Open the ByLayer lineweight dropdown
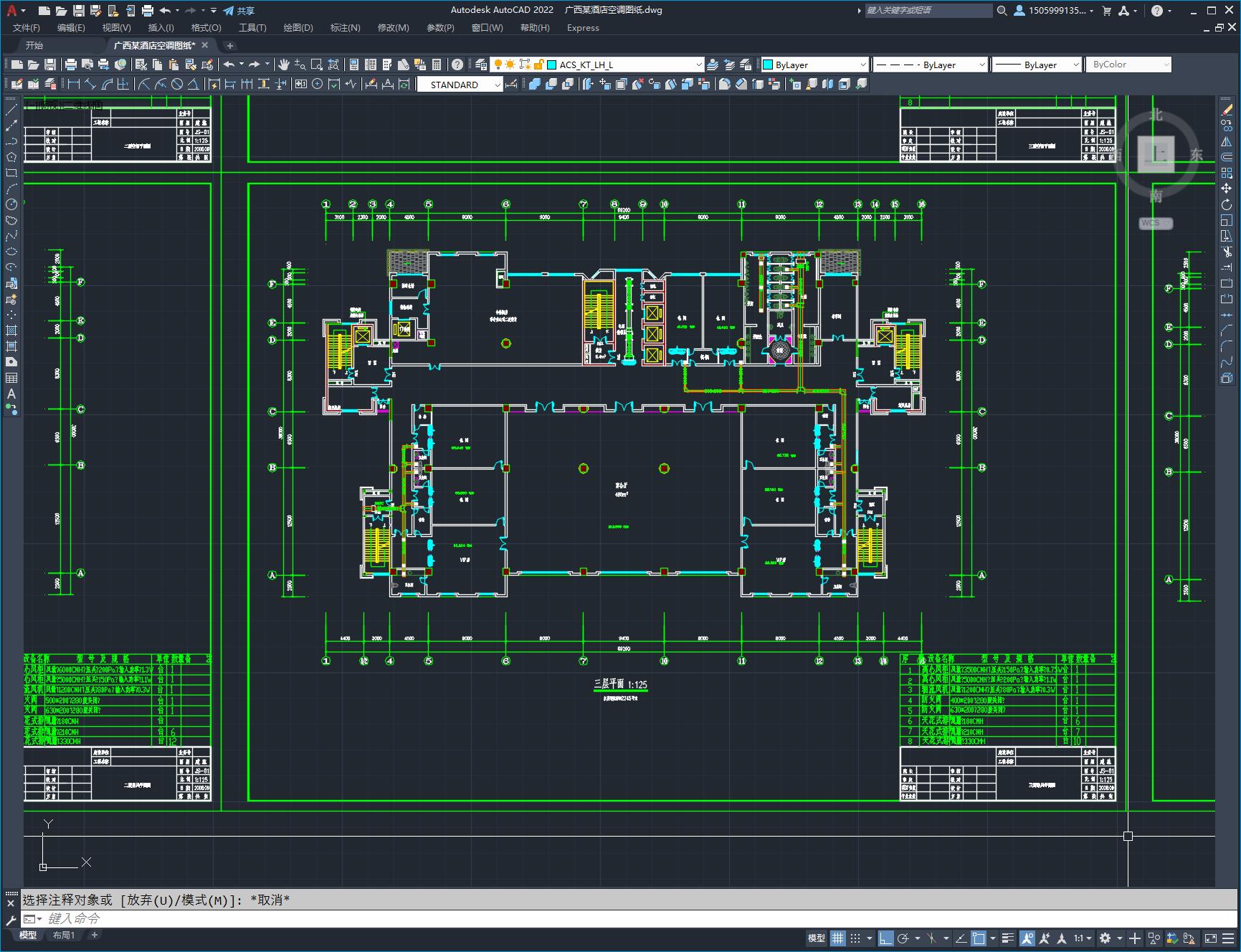This screenshot has height=952, width=1241. click(1037, 65)
